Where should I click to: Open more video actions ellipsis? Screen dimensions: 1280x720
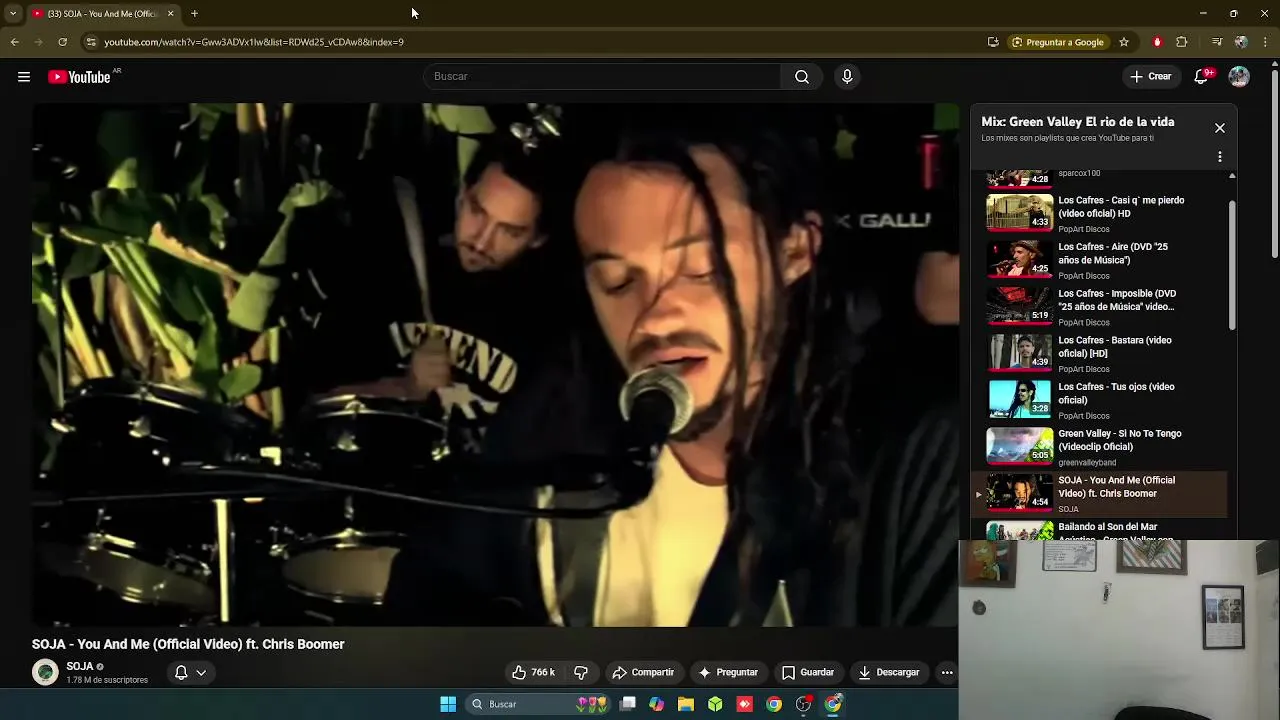(947, 672)
